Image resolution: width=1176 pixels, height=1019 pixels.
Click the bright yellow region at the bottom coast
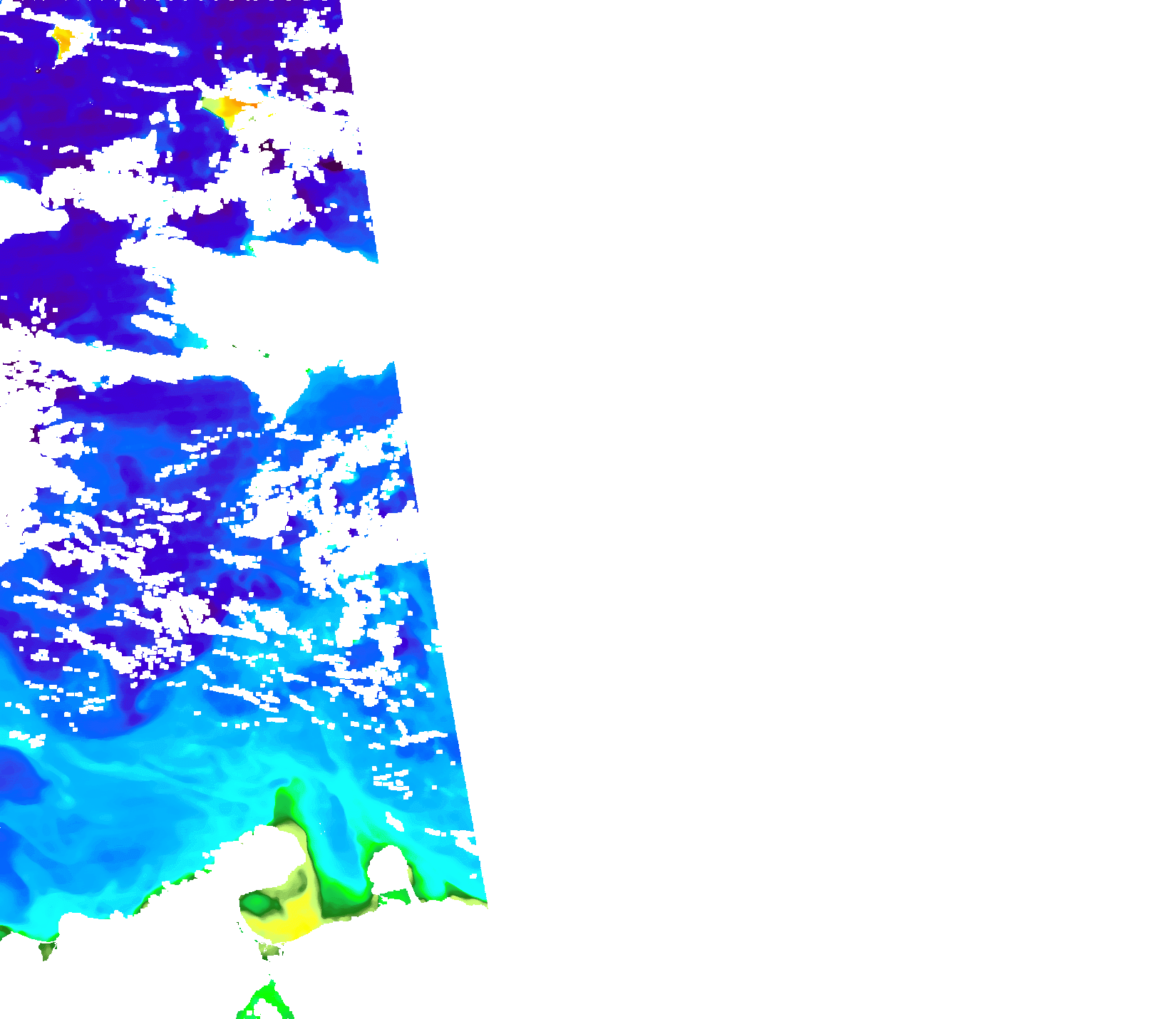coord(294,919)
